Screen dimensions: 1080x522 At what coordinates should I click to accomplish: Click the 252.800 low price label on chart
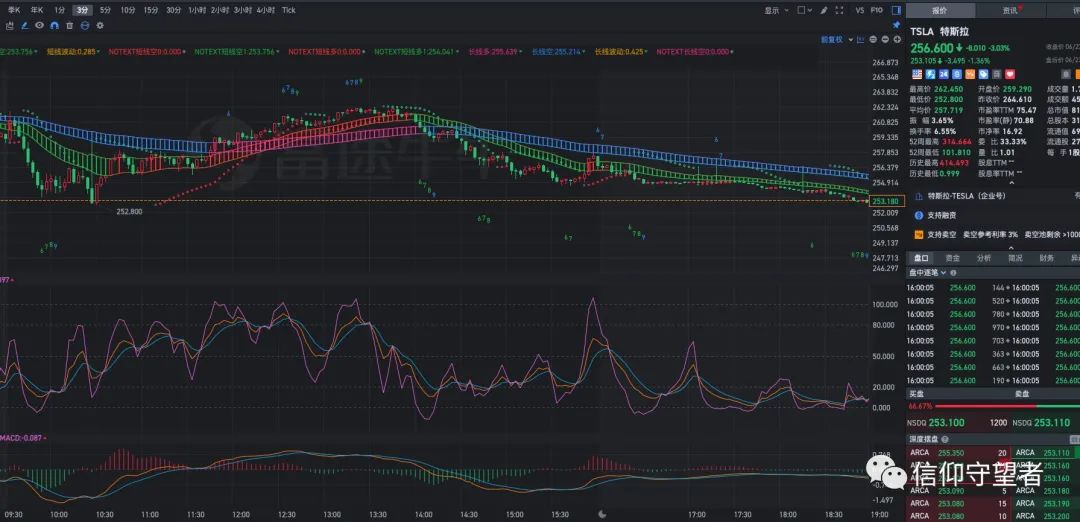pos(129,211)
